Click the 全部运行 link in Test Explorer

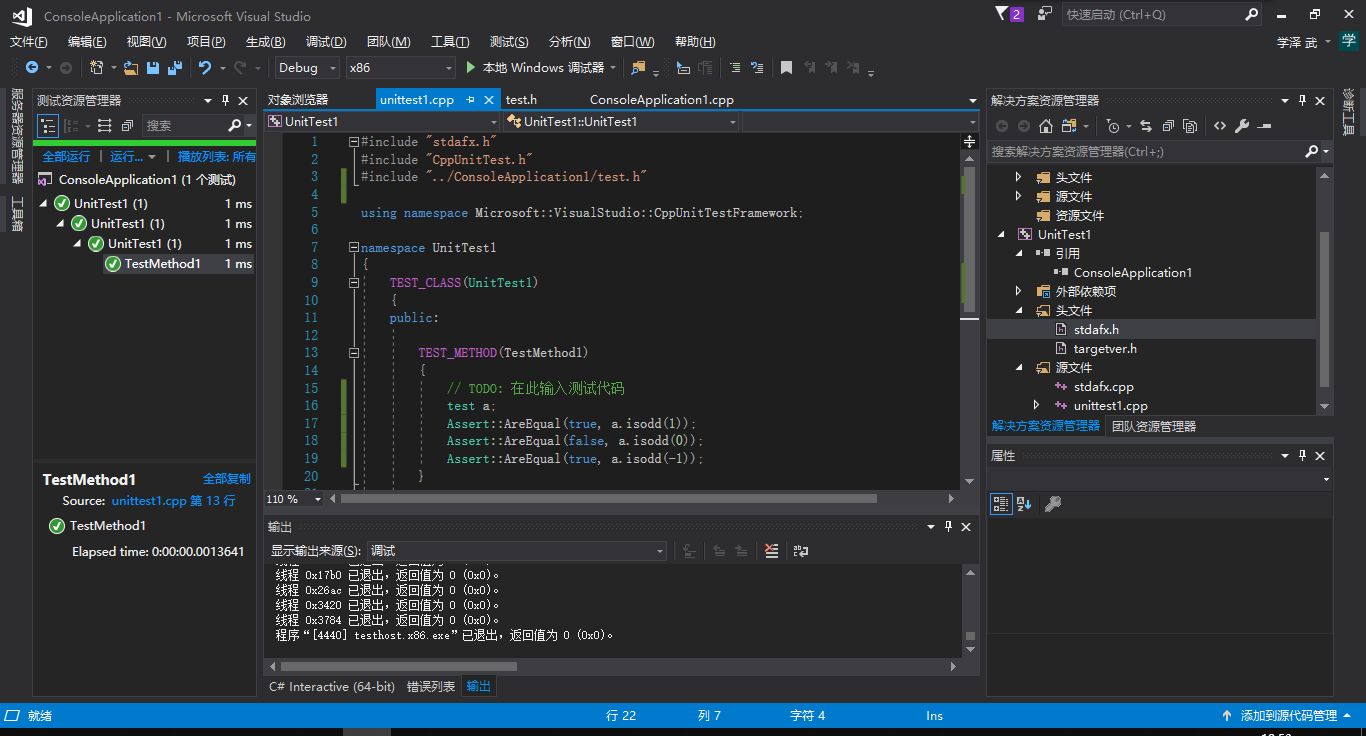[x=66, y=157]
